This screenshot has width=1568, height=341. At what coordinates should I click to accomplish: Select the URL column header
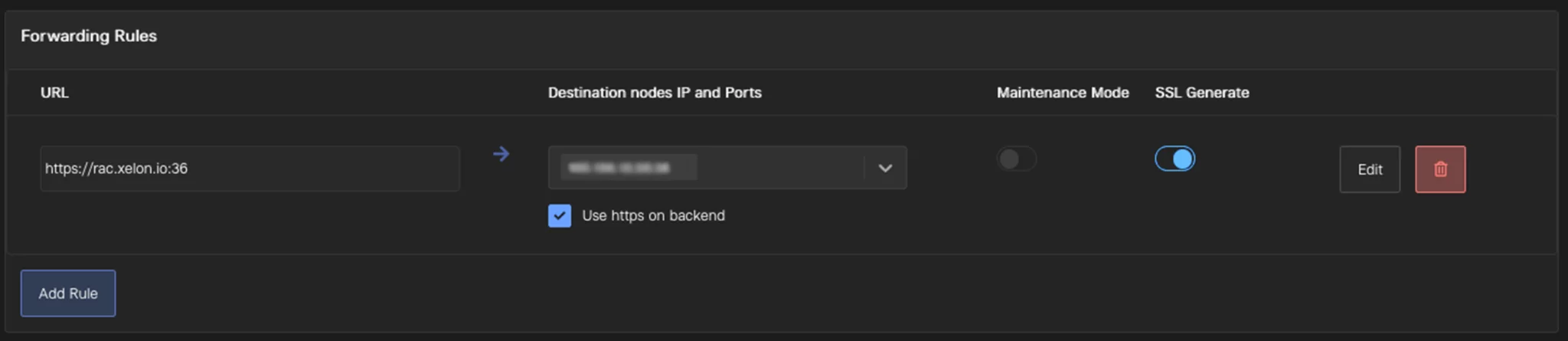click(54, 93)
